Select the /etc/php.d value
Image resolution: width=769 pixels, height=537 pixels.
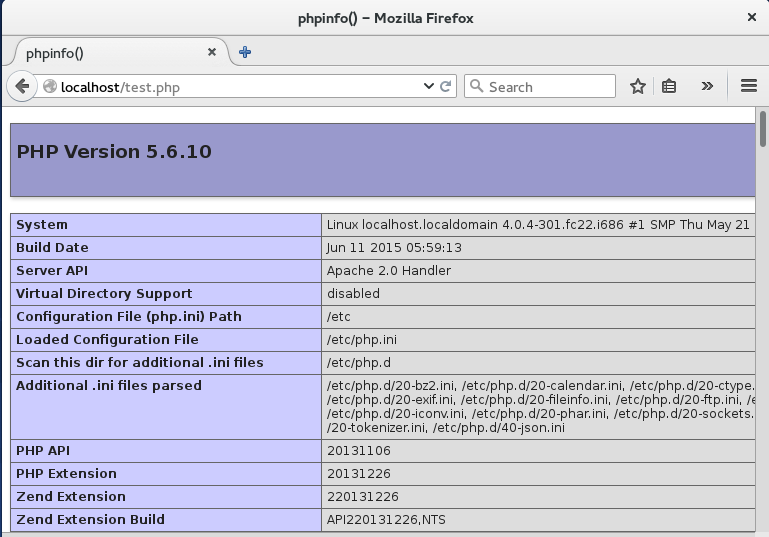point(359,363)
